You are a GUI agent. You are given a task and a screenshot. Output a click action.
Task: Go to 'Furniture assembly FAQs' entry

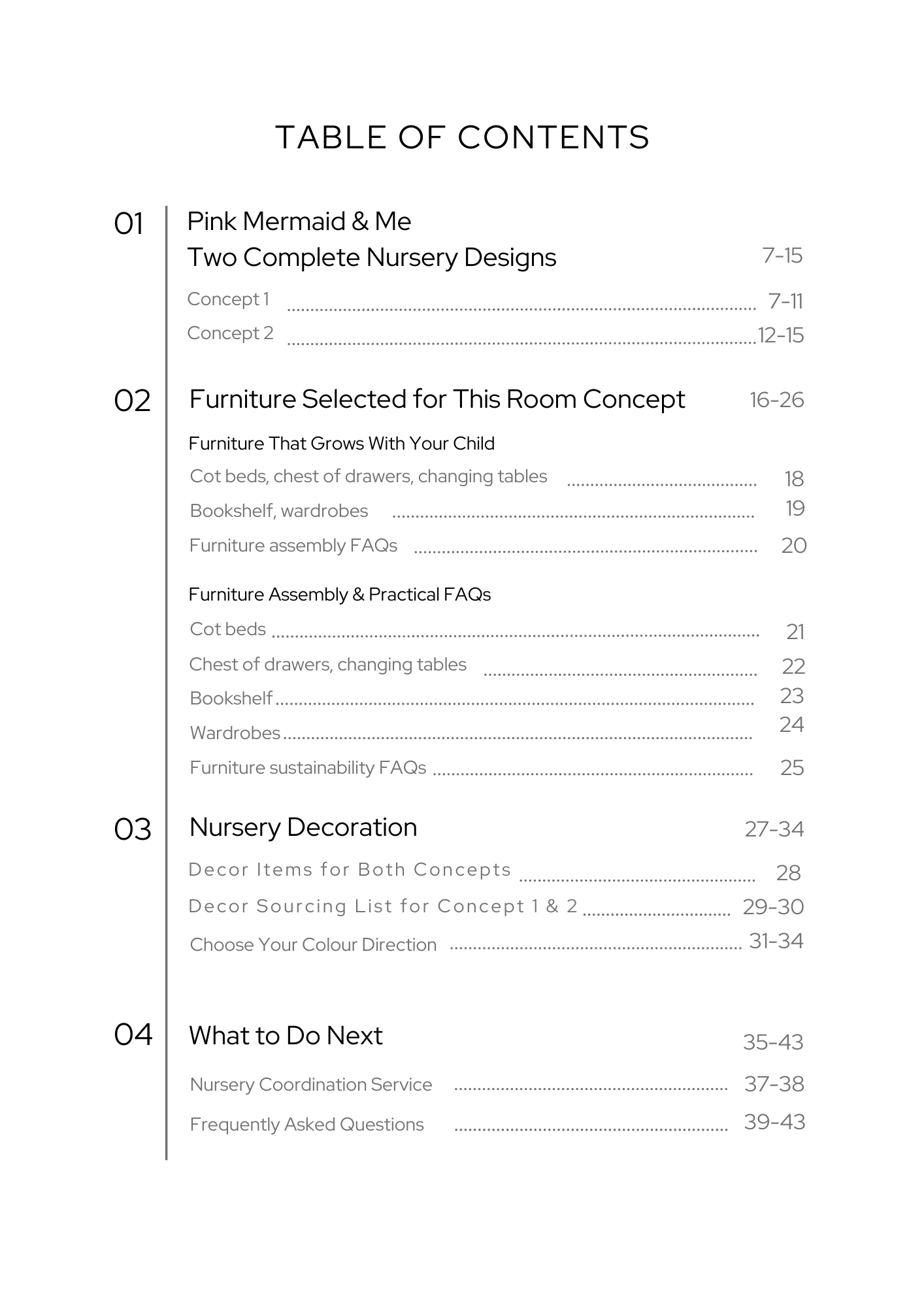tap(293, 546)
